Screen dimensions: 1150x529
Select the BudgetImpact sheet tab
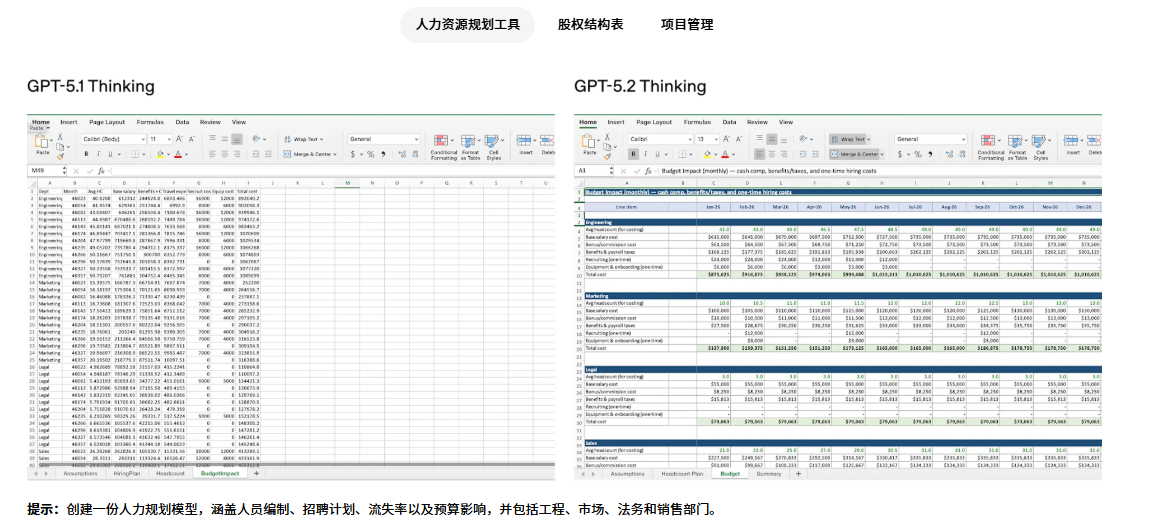click(x=220, y=473)
